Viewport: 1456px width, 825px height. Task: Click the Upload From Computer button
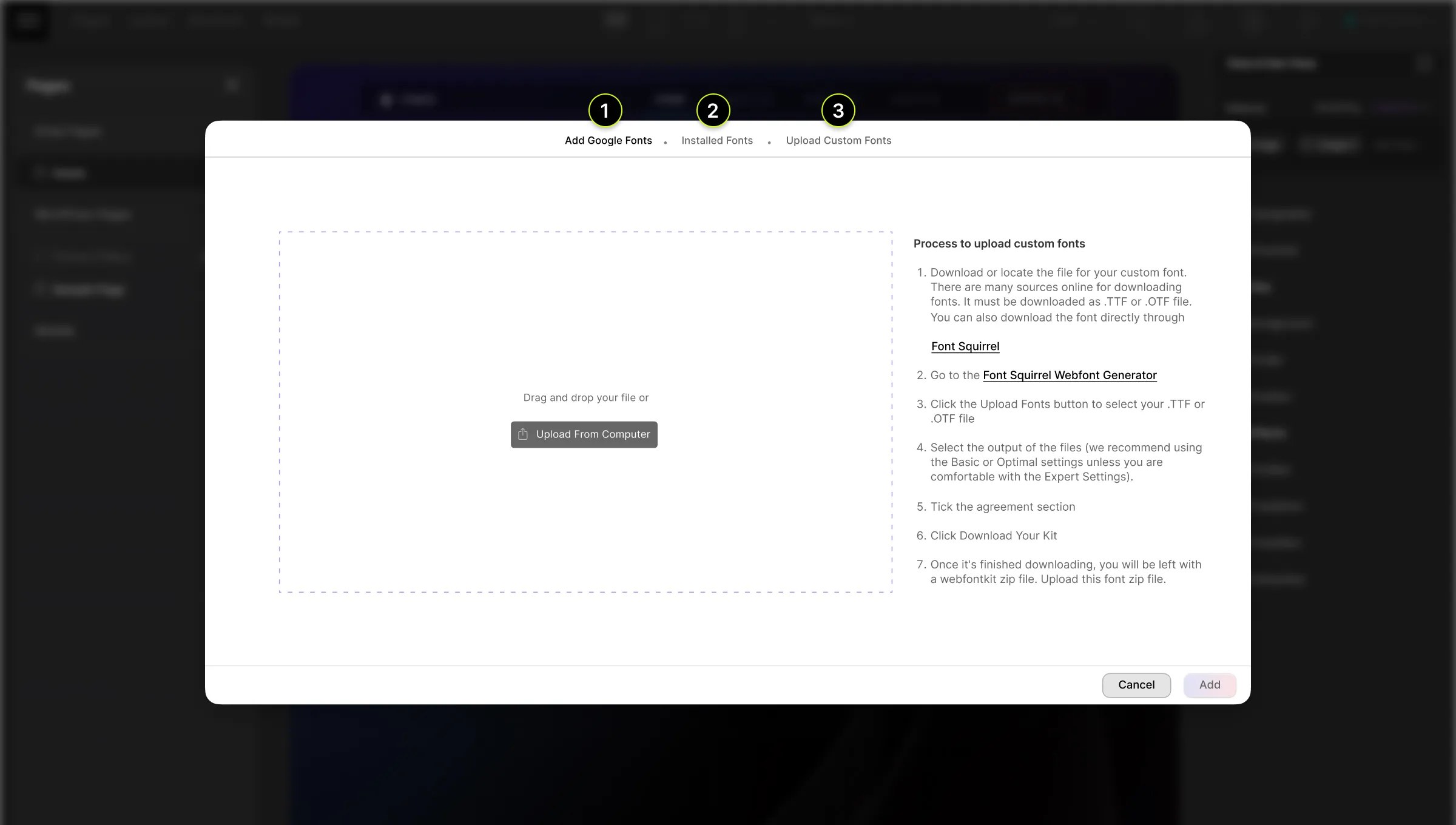pyautogui.click(x=584, y=434)
